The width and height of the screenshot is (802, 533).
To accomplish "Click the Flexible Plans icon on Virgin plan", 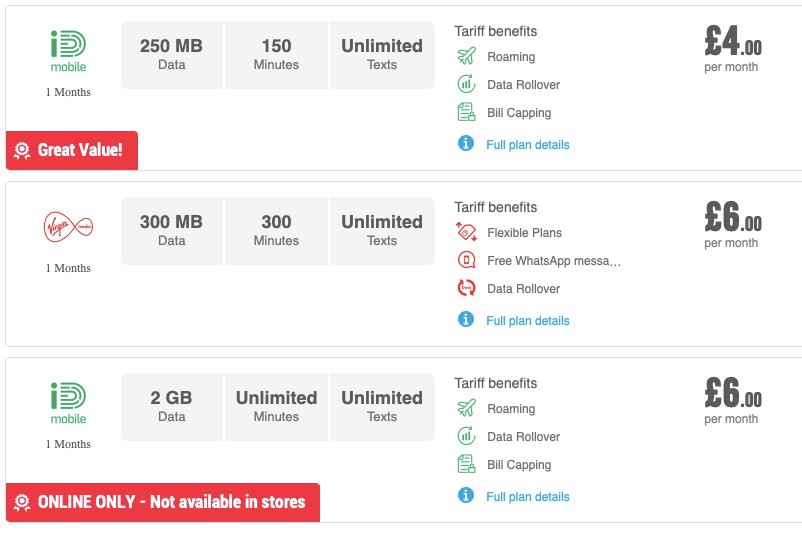I will coord(465,233).
